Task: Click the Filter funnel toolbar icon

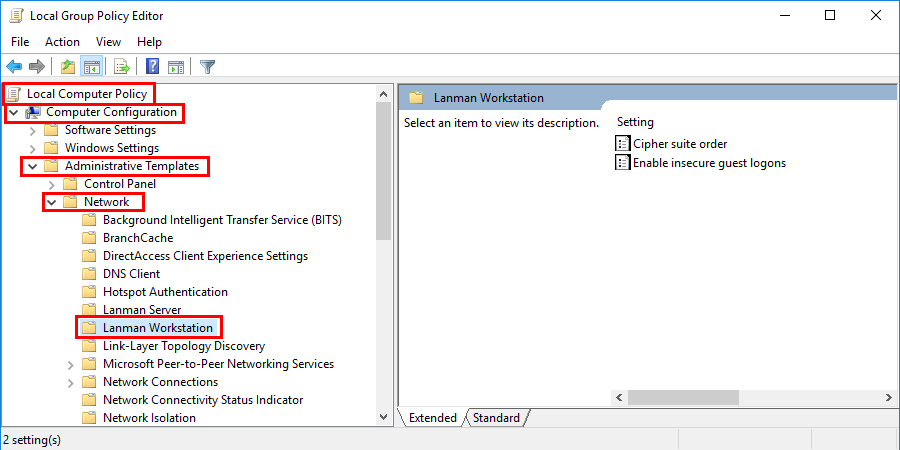Action: [x=207, y=67]
